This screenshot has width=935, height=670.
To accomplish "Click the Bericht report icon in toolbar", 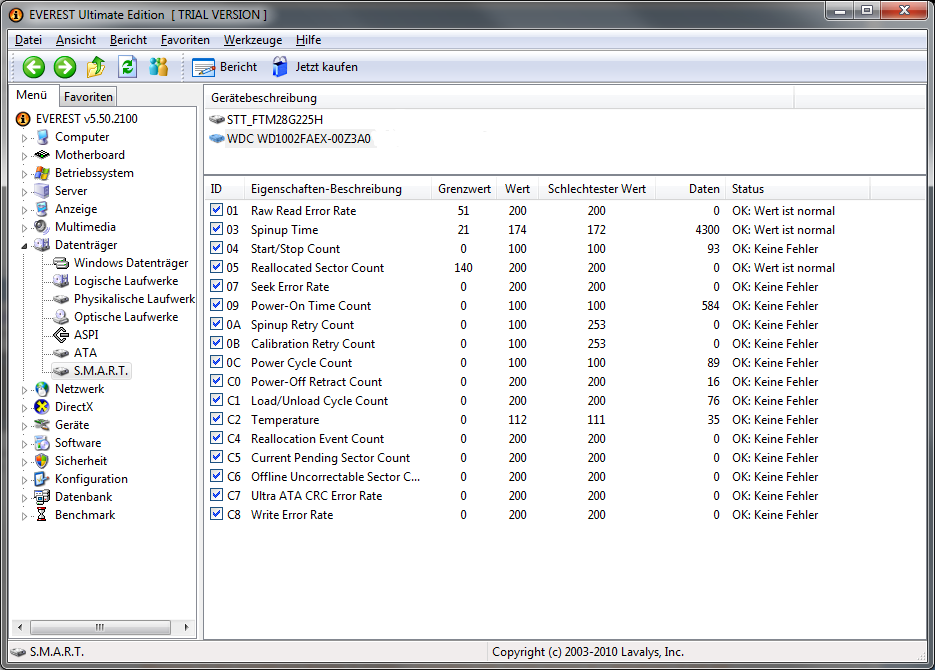I will pos(203,67).
